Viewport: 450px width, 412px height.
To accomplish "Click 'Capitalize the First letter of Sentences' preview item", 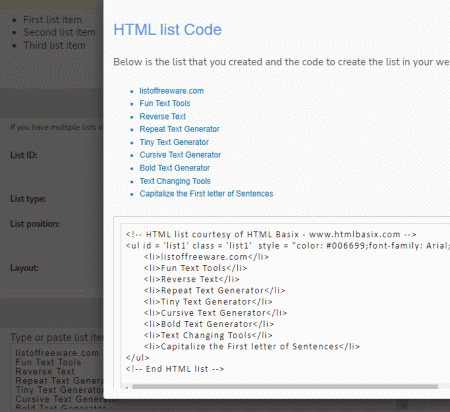I will [206, 194].
